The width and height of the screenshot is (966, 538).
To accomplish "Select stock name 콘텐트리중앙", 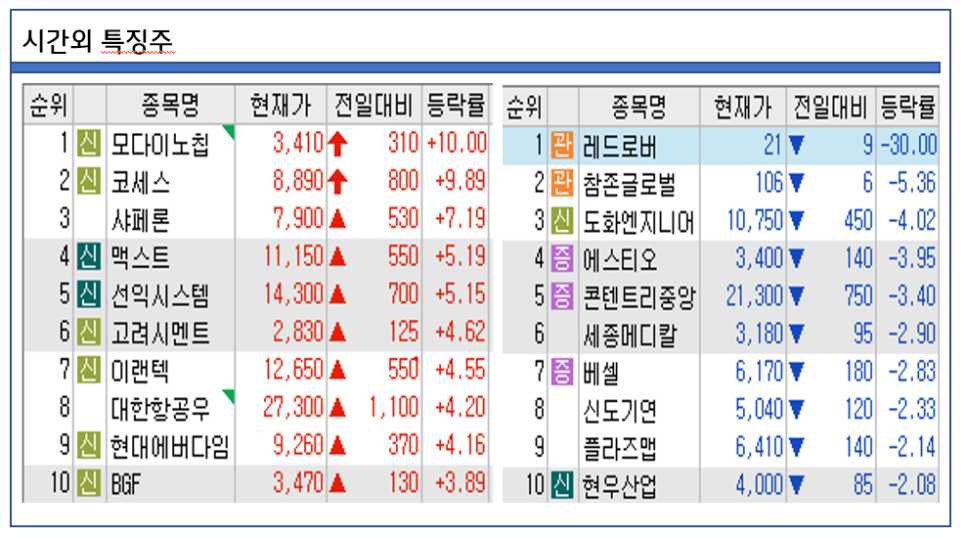I will point(639,298).
